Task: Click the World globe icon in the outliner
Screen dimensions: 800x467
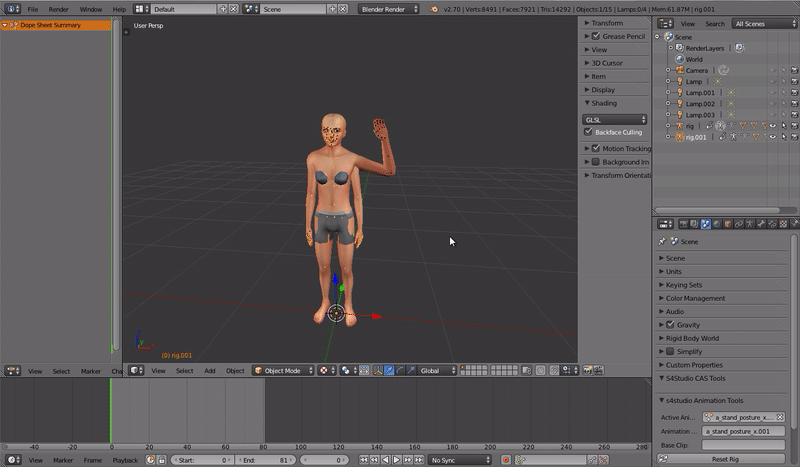Action: [x=680, y=59]
